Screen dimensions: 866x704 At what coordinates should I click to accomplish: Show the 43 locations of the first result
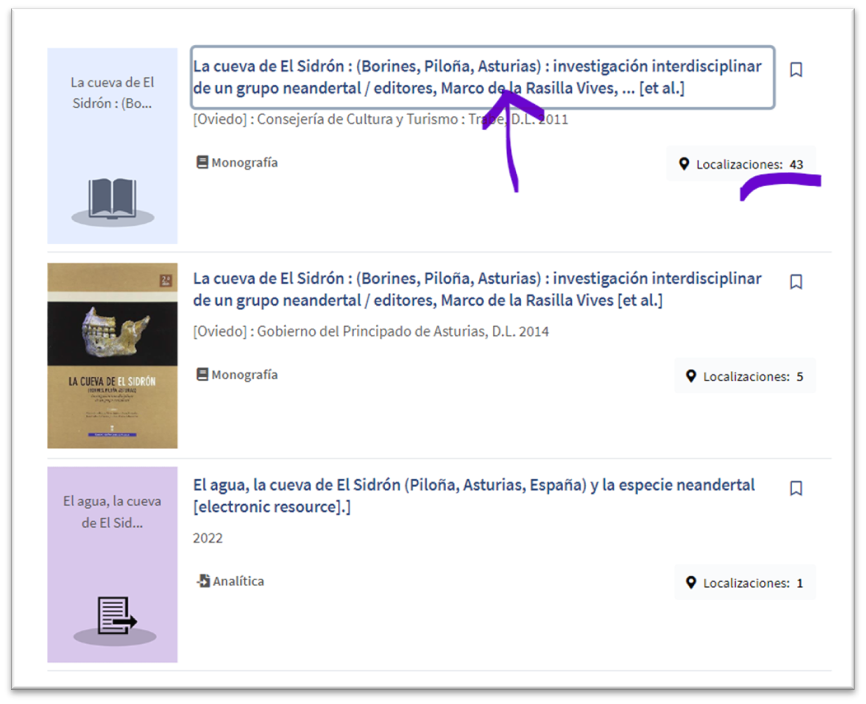tap(741, 164)
